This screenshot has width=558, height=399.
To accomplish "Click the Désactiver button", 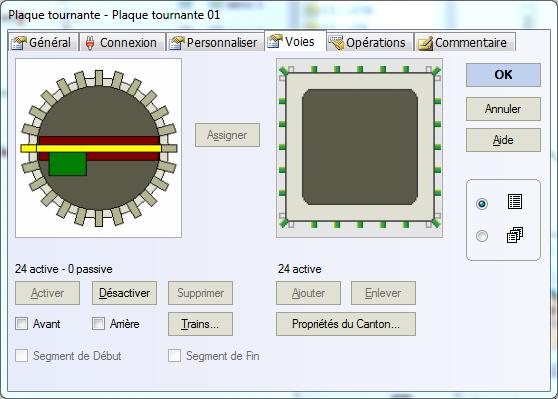I will tap(124, 293).
